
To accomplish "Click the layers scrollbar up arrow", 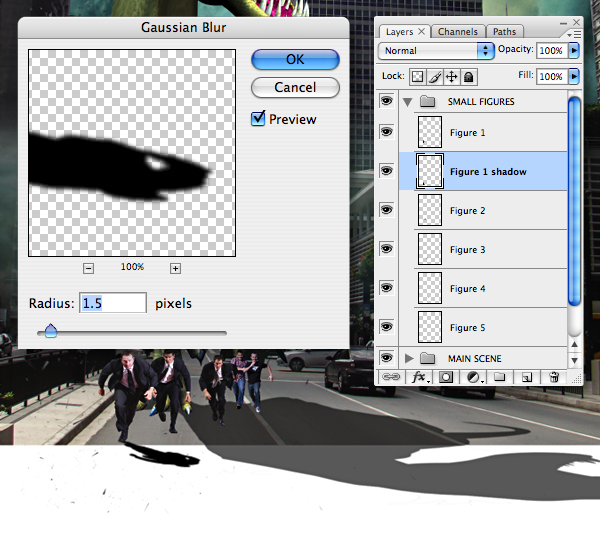I will click(x=574, y=344).
